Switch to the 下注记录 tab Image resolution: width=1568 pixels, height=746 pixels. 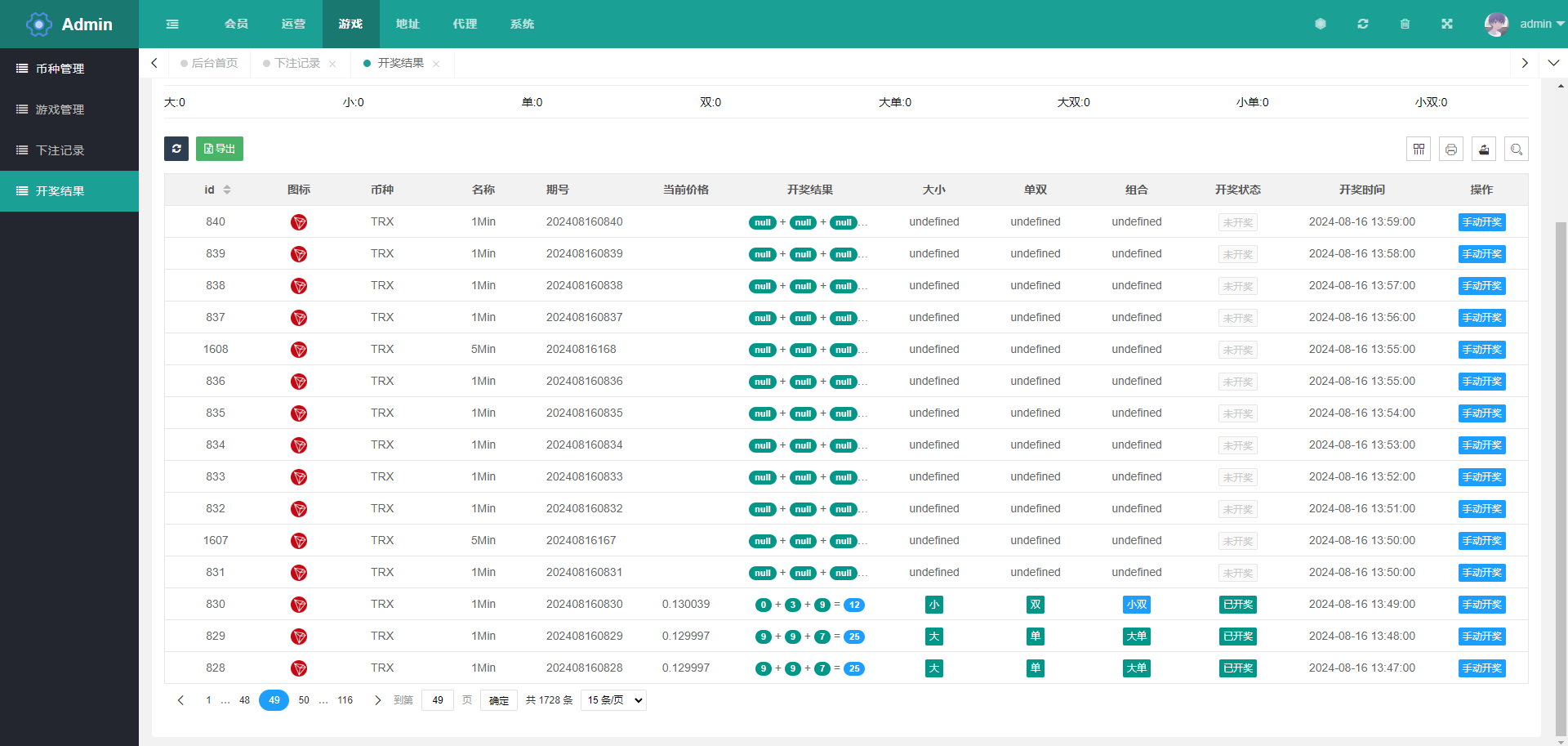[297, 63]
